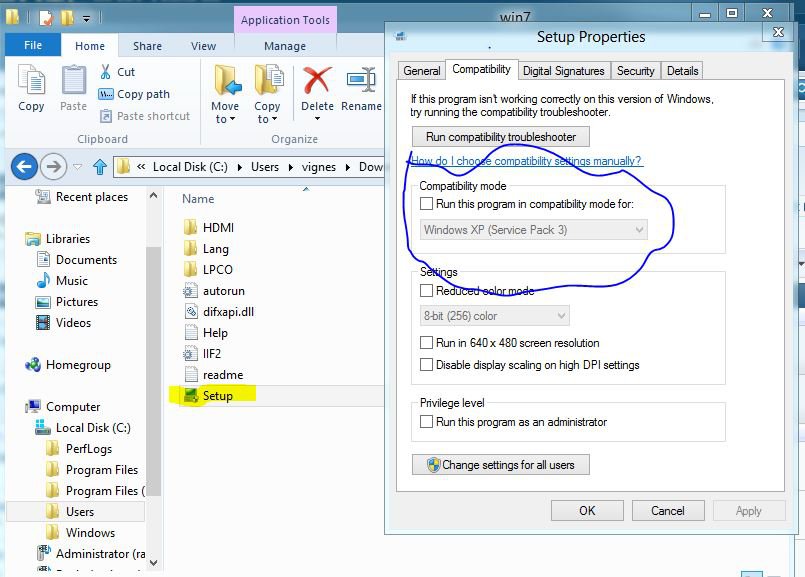The image size is (805, 577).
Task: Click the Forward navigation arrow
Action: point(53,166)
